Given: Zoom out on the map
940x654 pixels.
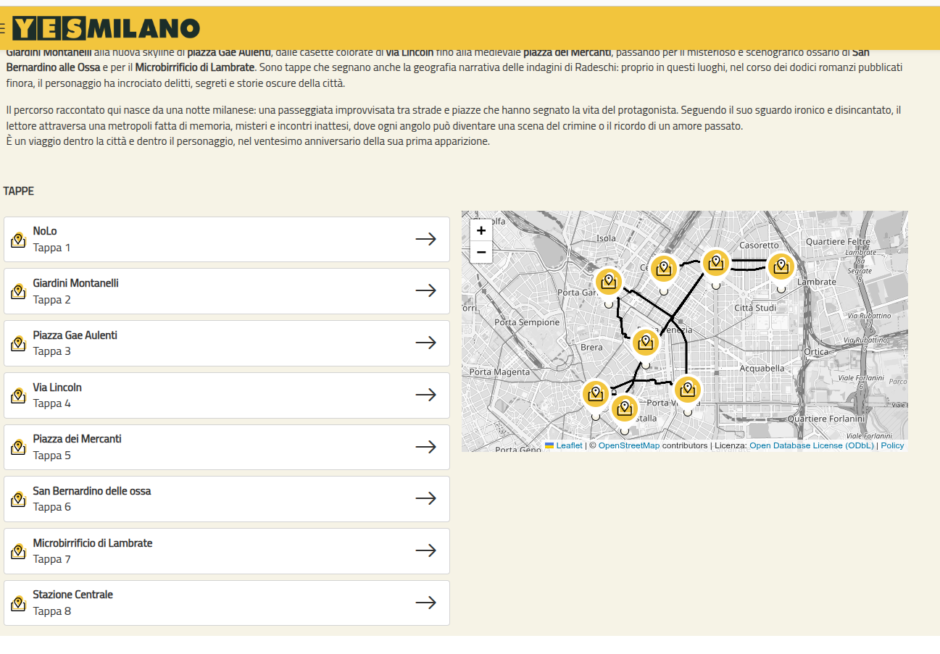Looking at the screenshot, I should tap(481, 252).
